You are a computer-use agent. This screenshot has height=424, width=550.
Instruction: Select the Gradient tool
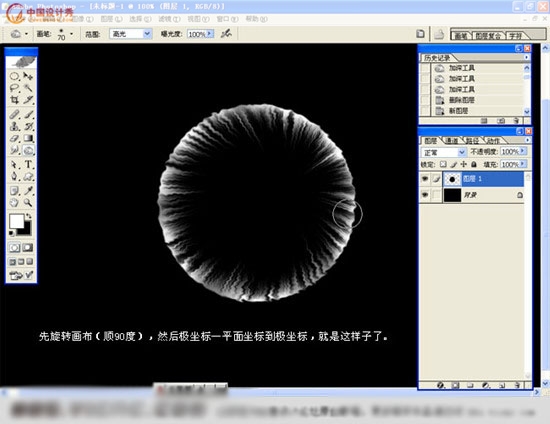coord(28,138)
